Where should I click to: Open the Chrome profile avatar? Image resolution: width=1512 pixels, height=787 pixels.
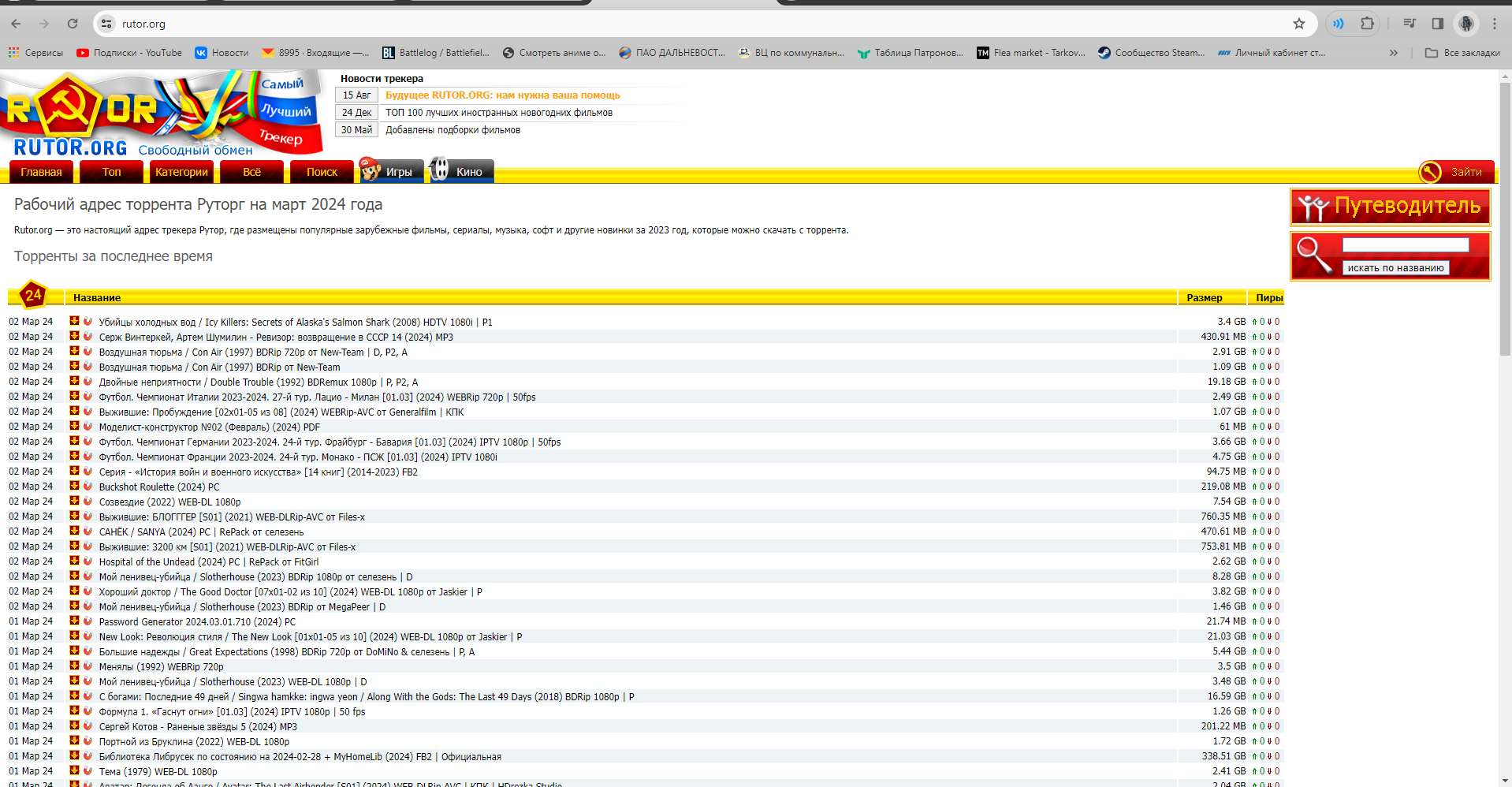[x=1466, y=24]
